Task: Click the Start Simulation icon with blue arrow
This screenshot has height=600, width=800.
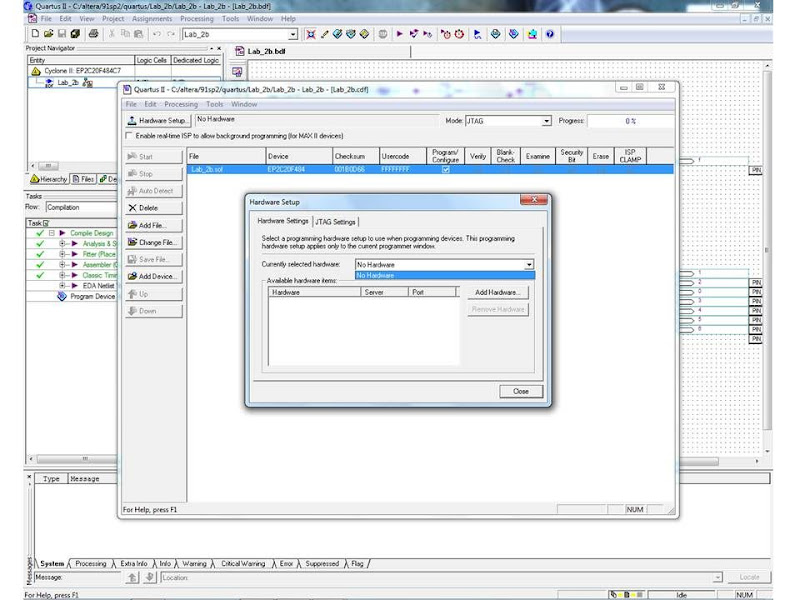Action: (478, 34)
